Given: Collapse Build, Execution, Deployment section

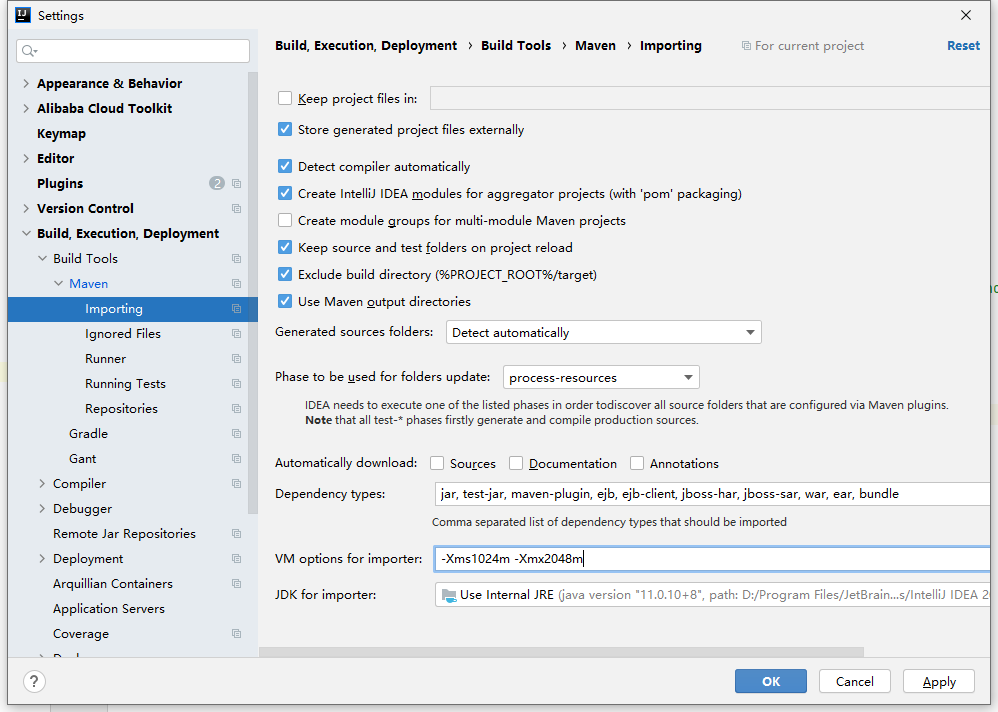Looking at the screenshot, I should click(x=26, y=234).
